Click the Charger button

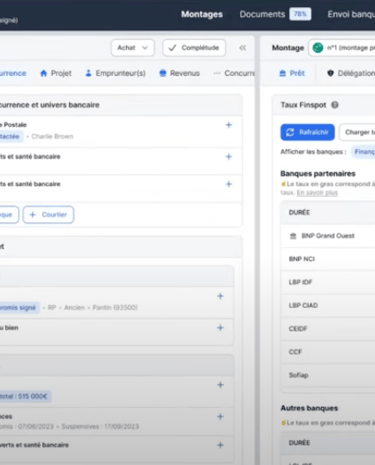point(357,132)
